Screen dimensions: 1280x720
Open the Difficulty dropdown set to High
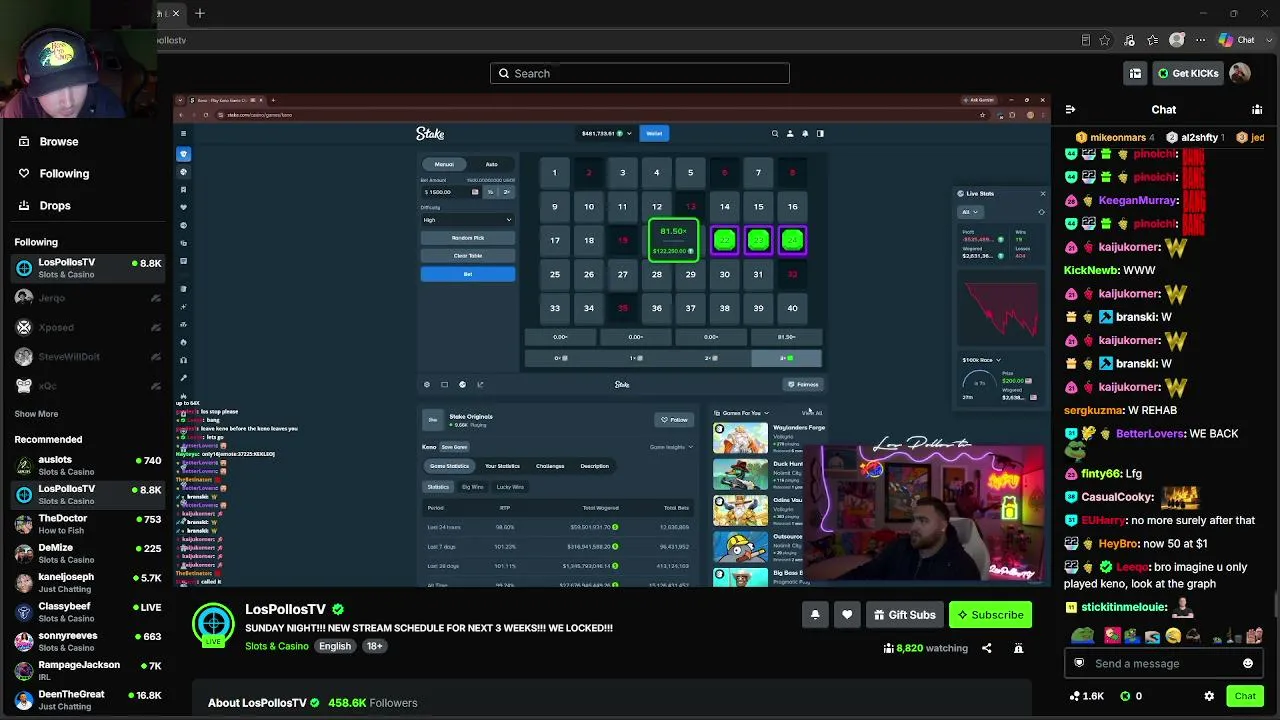click(x=467, y=220)
